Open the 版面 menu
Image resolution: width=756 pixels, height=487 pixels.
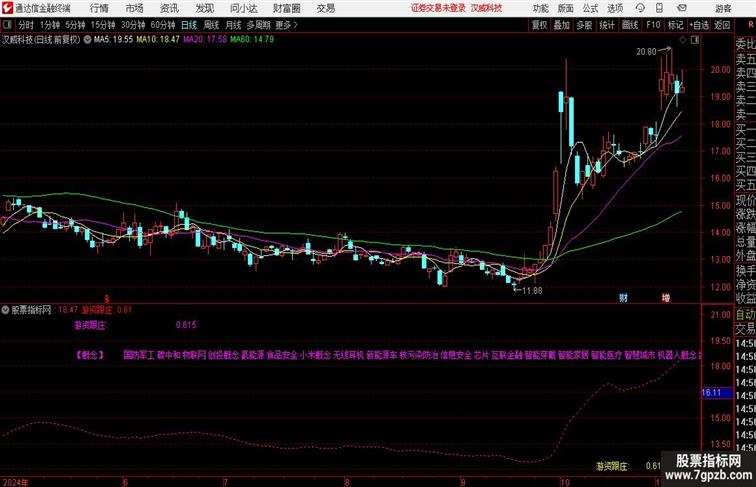[566, 8]
